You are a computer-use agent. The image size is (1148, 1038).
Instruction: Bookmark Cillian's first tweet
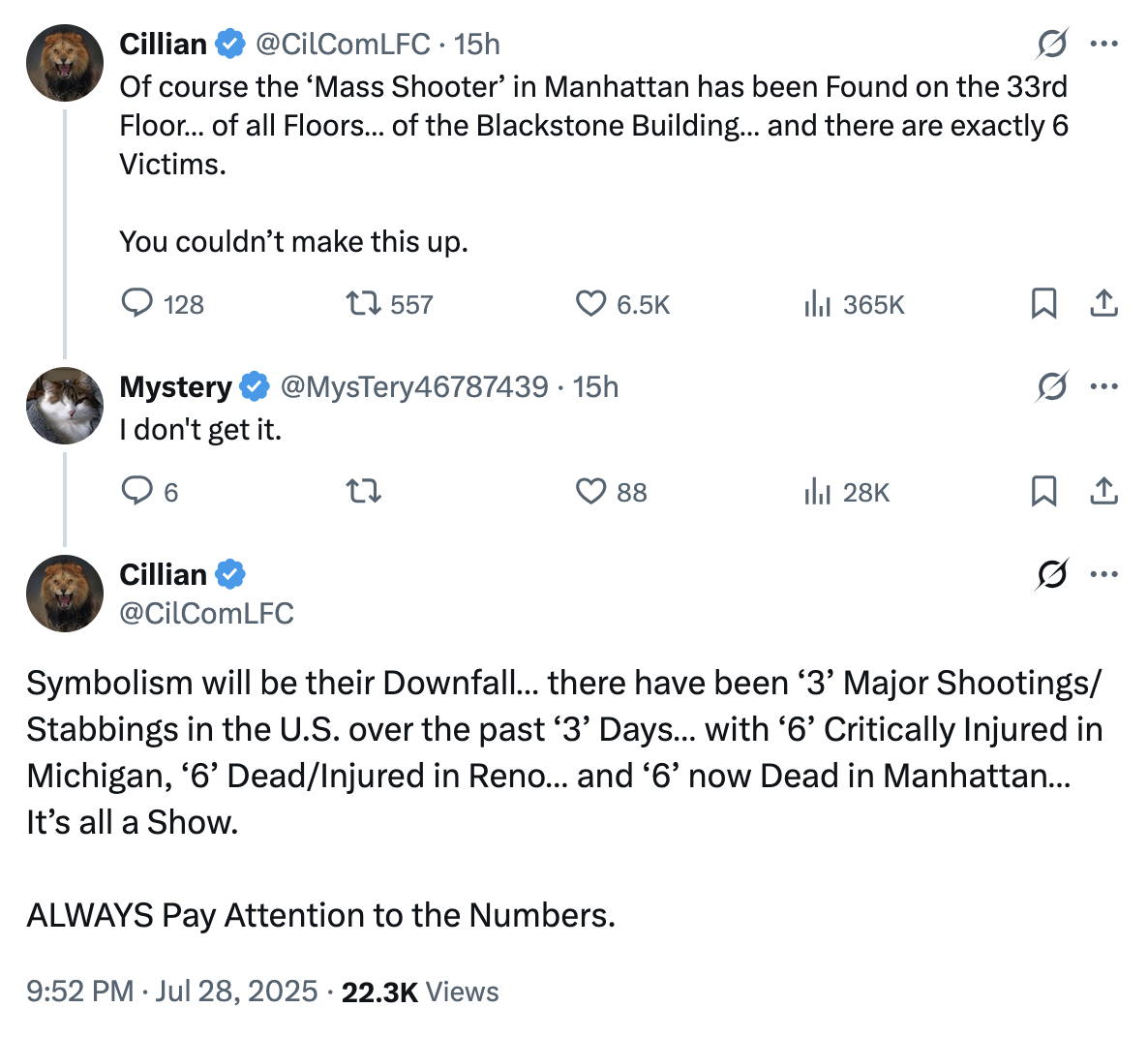point(1043,304)
